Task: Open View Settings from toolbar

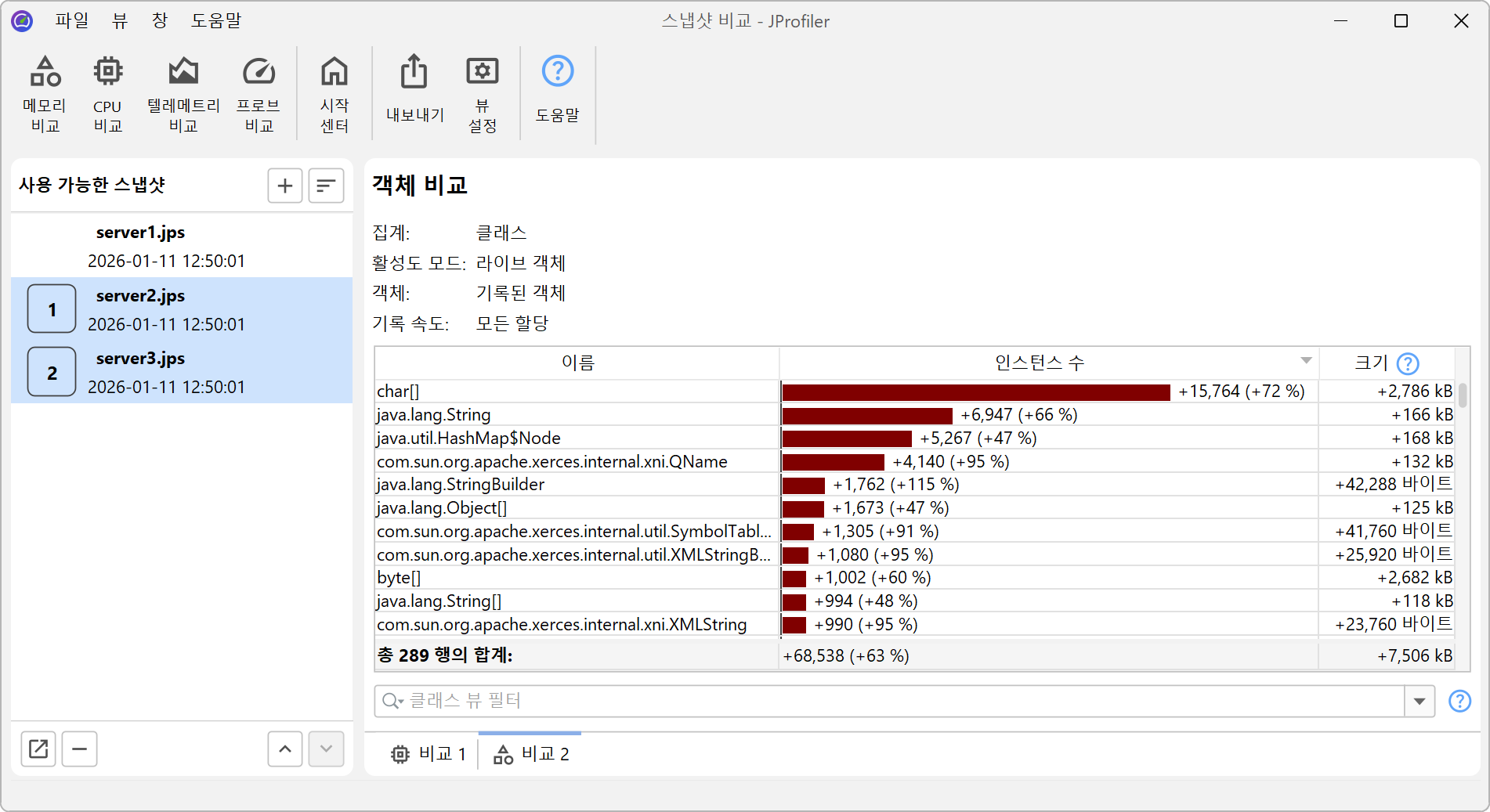Action: 482,93
